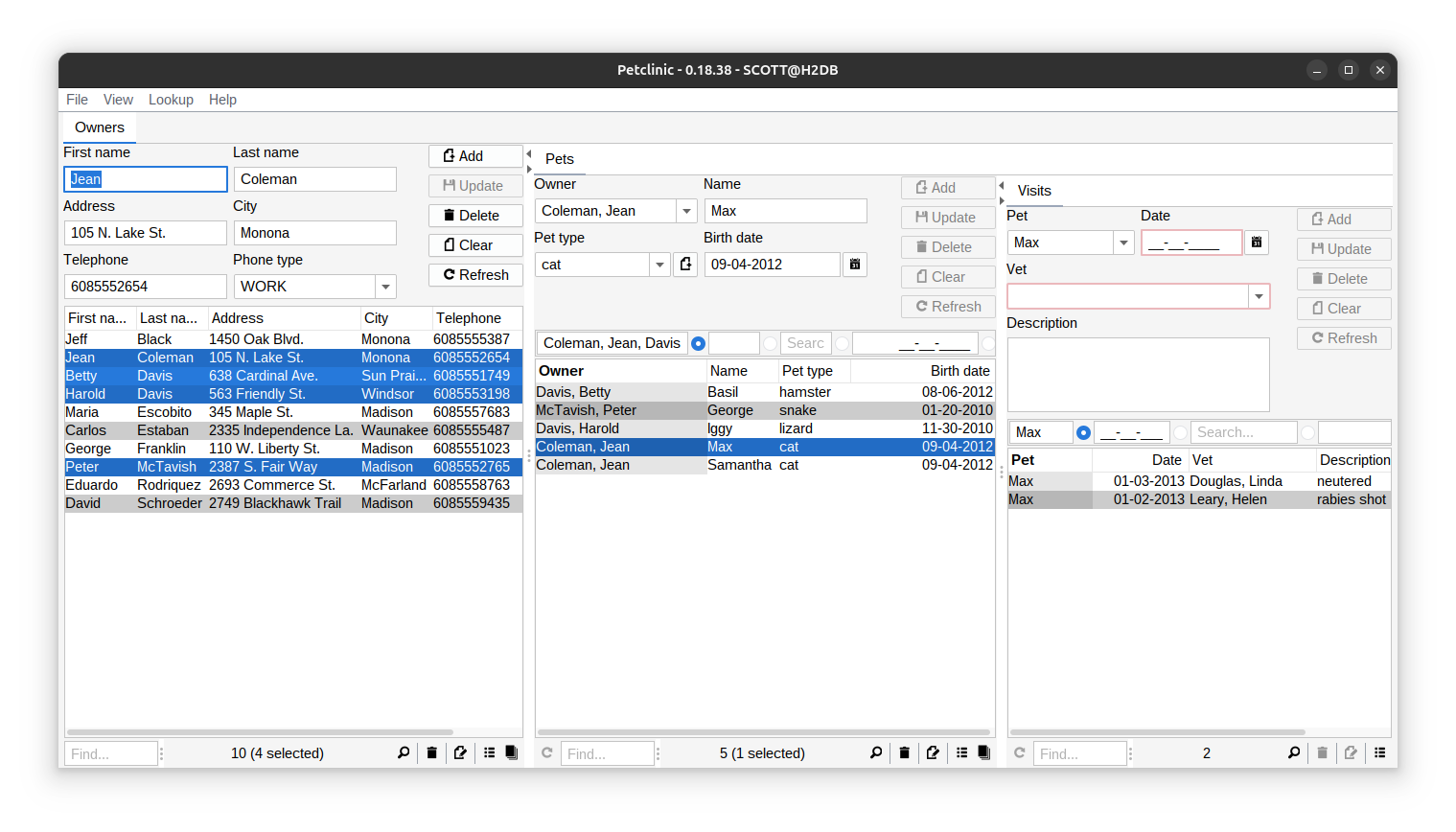Click the Birth date column header in Pets table
Image resolution: width=1456 pixels, height=832 pixels.
[921, 371]
